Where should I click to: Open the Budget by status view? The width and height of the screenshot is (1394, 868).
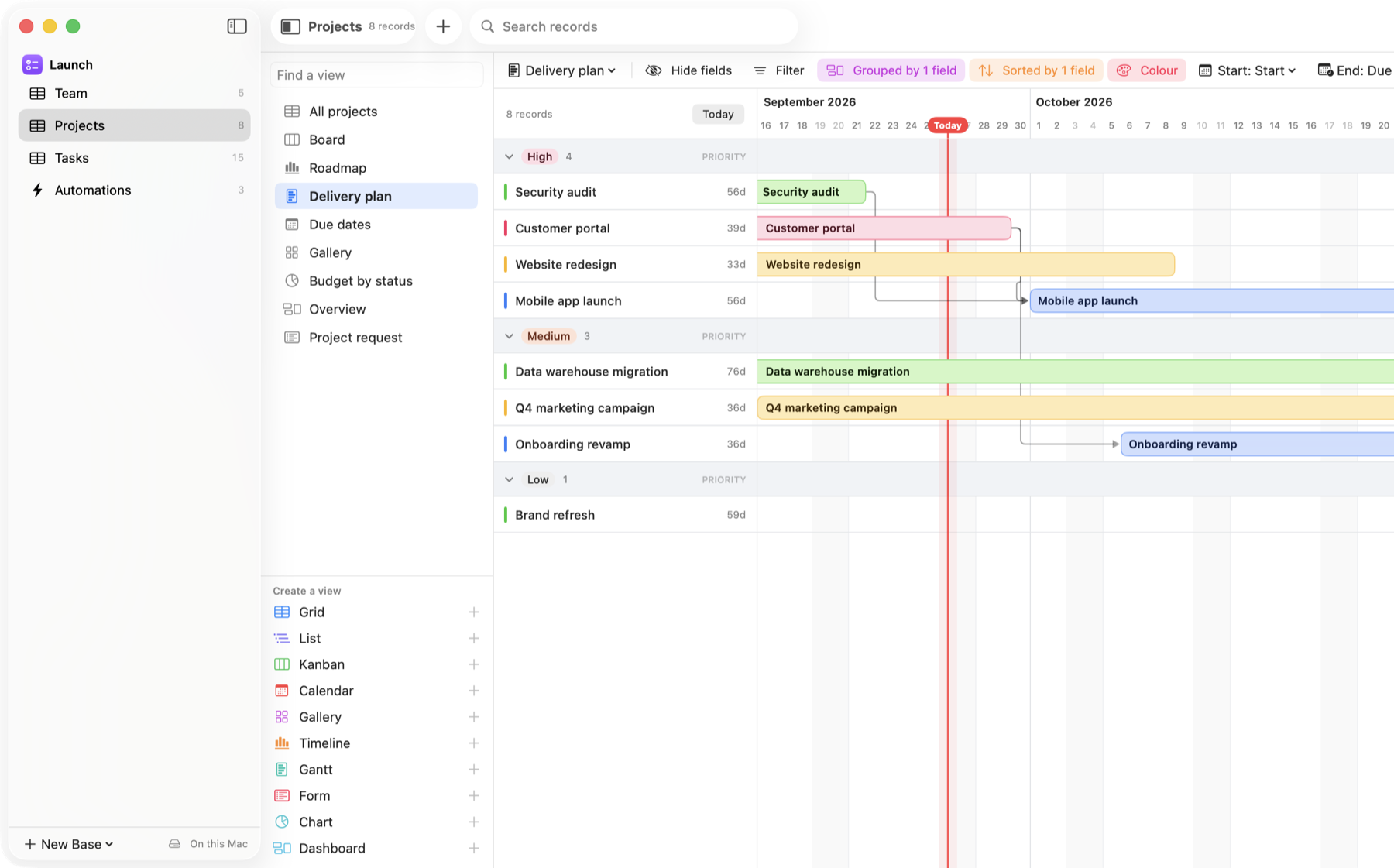pos(376,280)
